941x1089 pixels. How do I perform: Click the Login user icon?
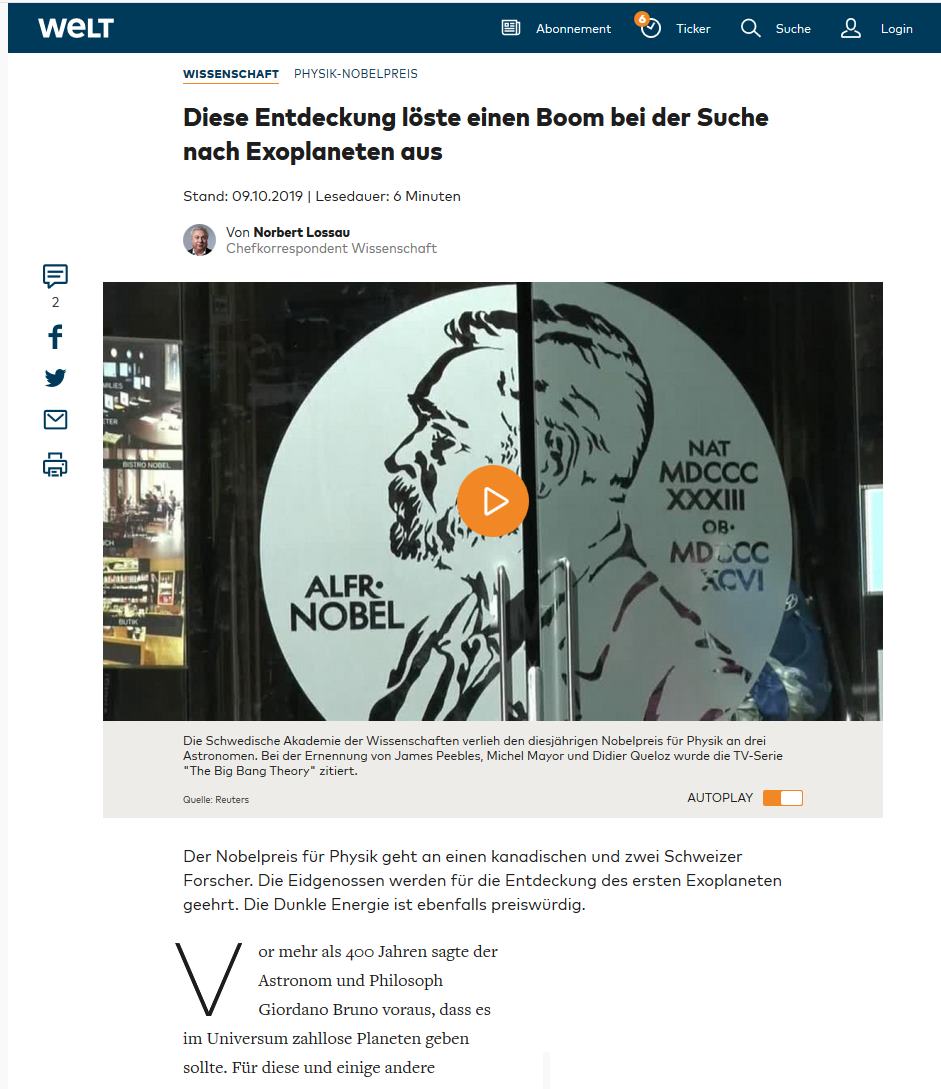851,28
